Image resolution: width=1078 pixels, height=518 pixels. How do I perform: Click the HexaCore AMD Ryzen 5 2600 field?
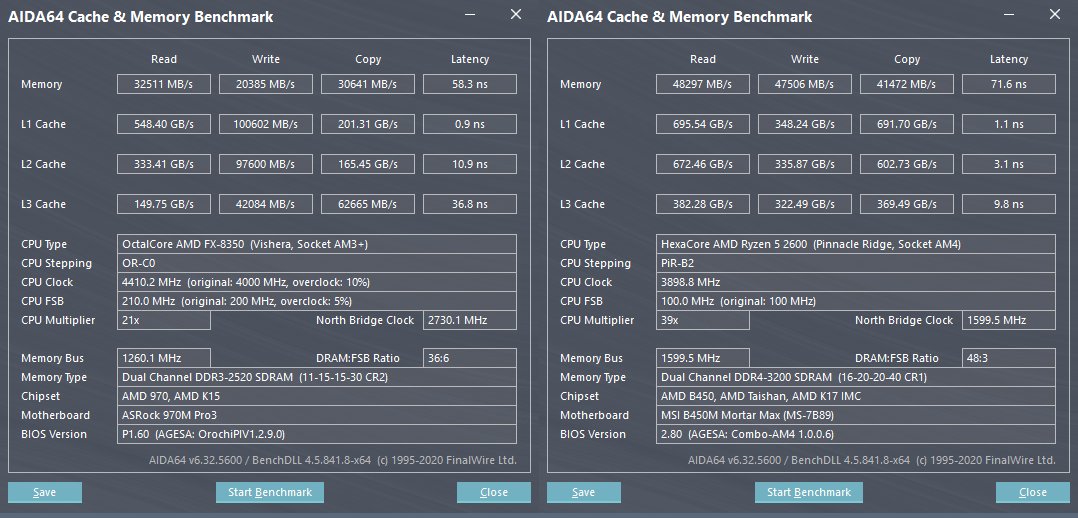tap(856, 244)
